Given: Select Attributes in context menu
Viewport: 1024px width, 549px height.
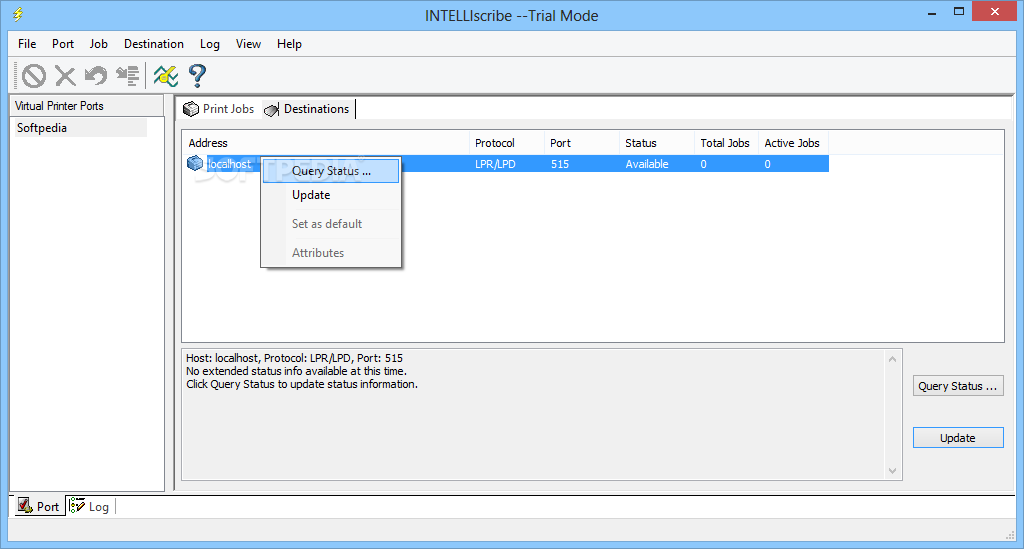Looking at the screenshot, I should pos(331,253).
